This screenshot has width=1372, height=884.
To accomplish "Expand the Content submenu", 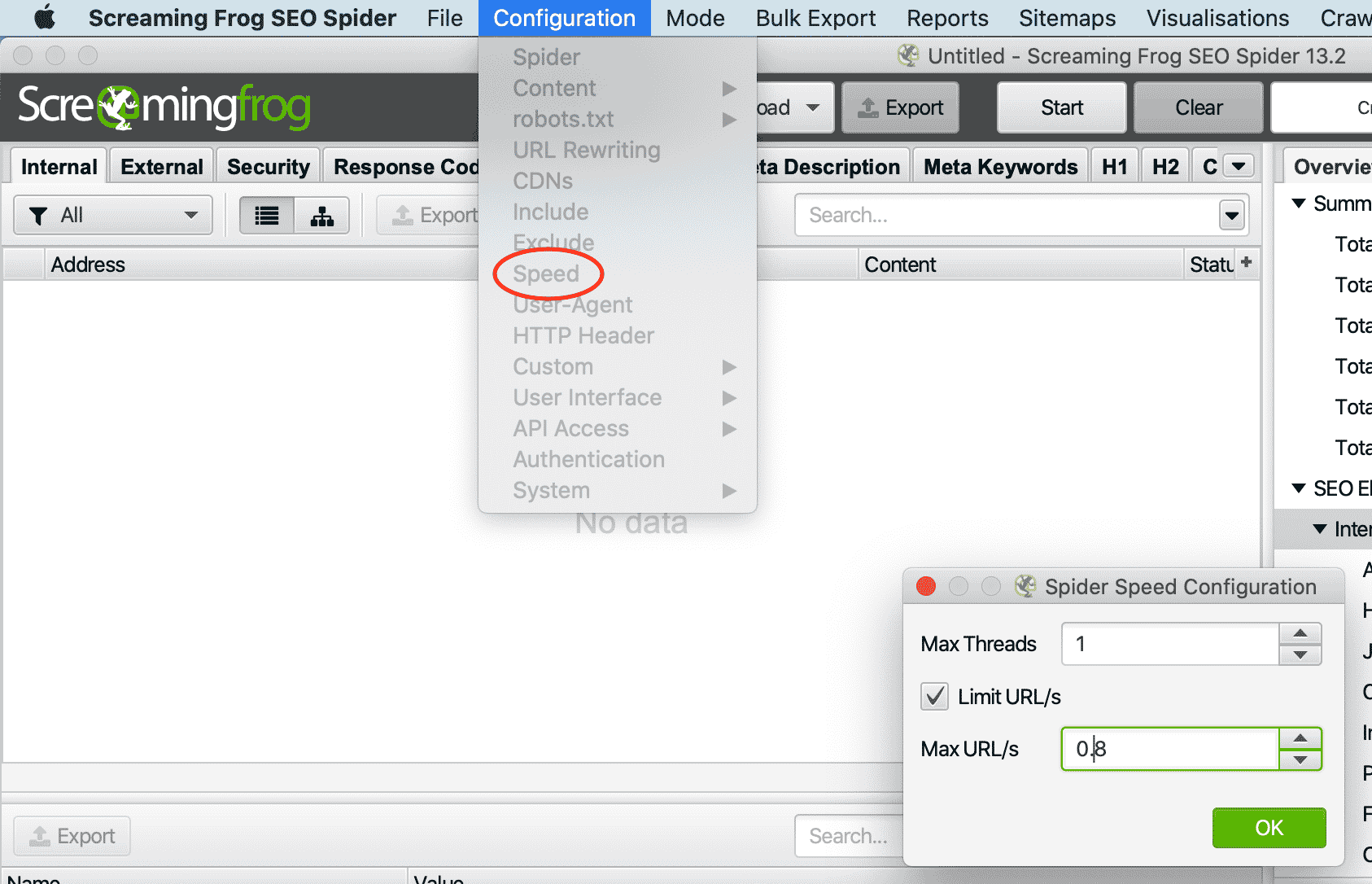I will coord(729,88).
